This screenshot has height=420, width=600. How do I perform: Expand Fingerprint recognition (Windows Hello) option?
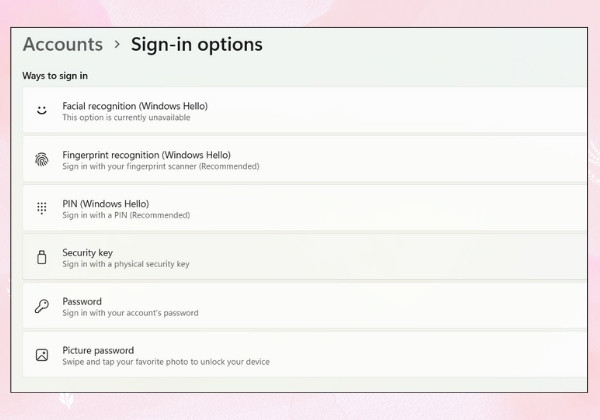pyautogui.click(x=305, y=159)
